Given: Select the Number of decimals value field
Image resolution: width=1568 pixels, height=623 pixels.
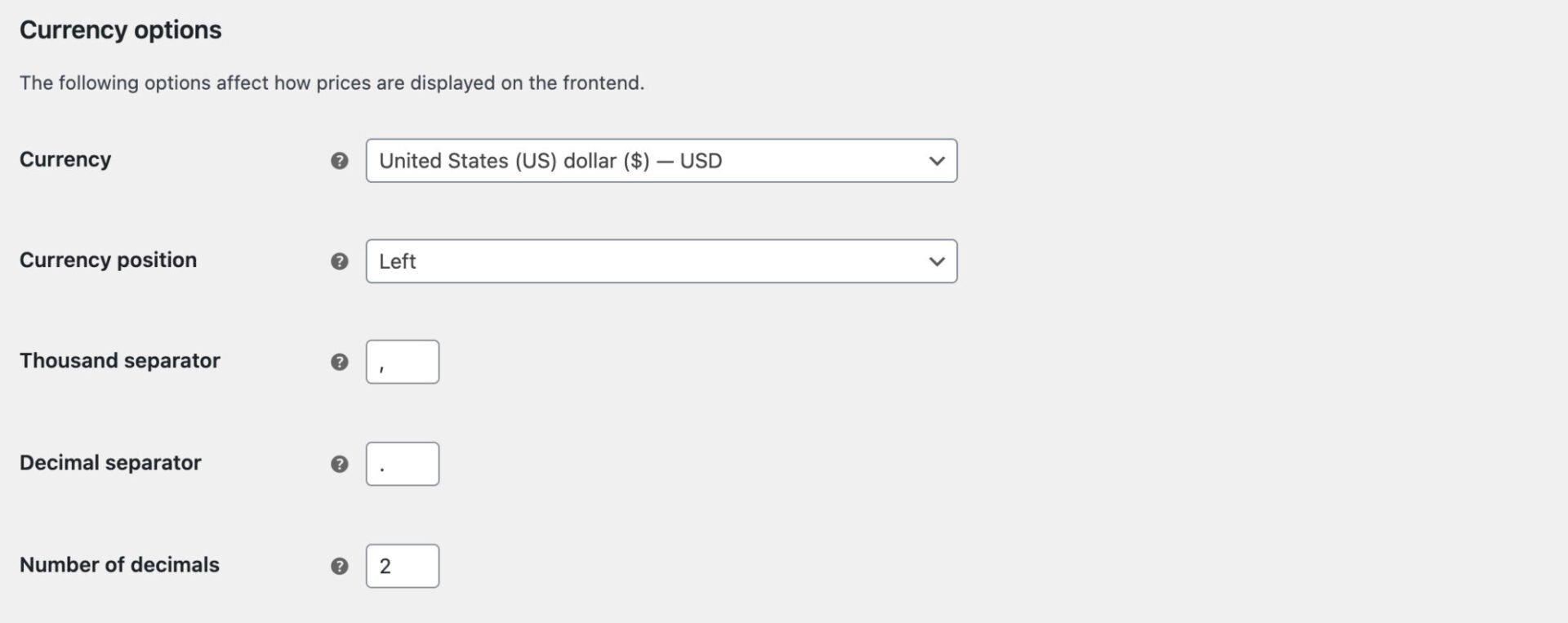Looking at the screenshot, I should tap(402, 565).
